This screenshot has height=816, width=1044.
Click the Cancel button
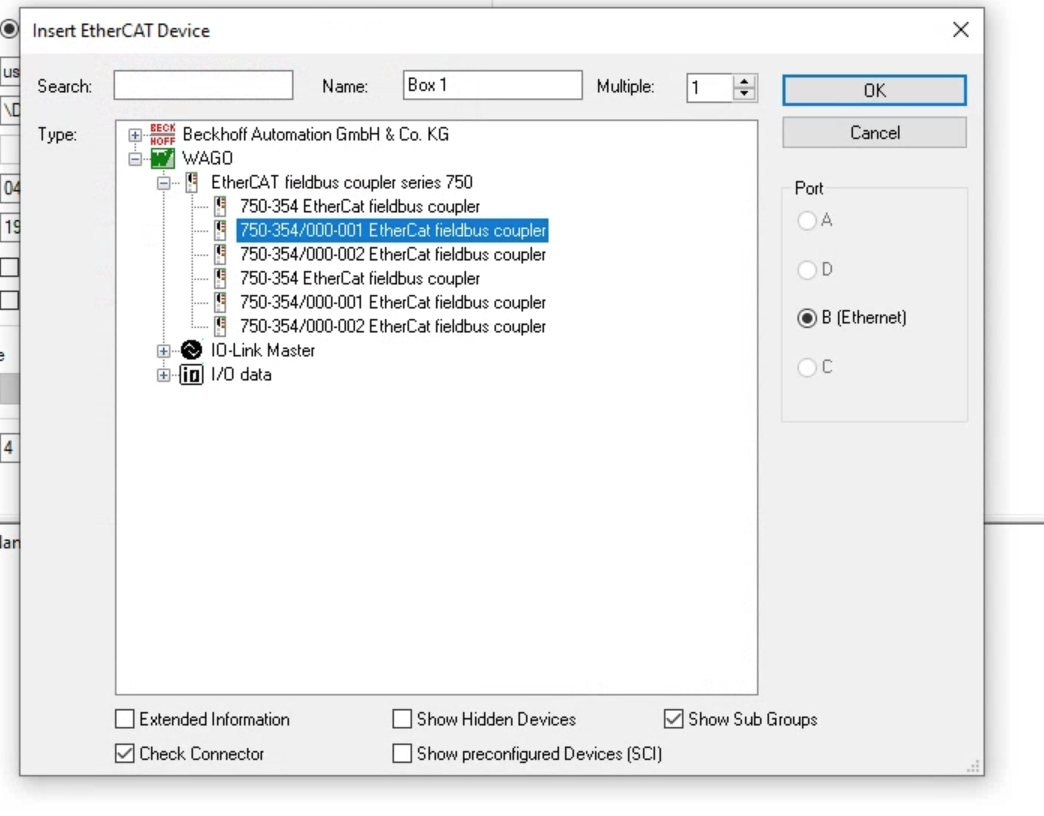874,132
